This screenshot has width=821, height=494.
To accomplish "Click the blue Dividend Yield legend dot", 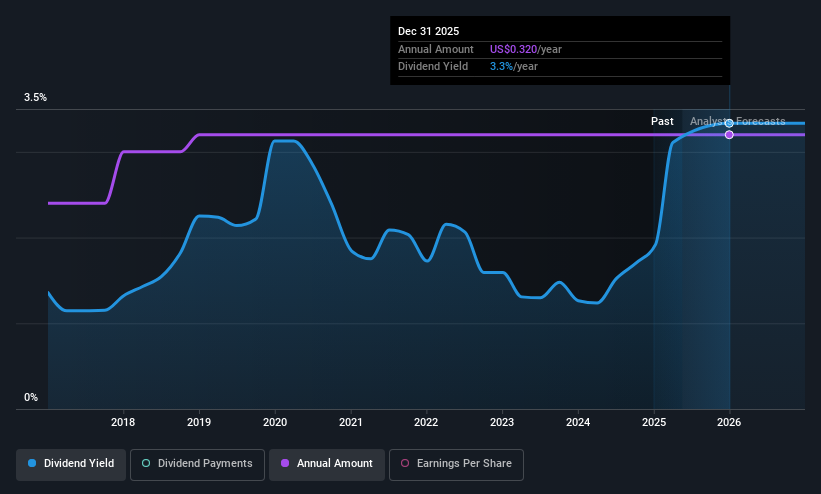I will coord(32,464).
